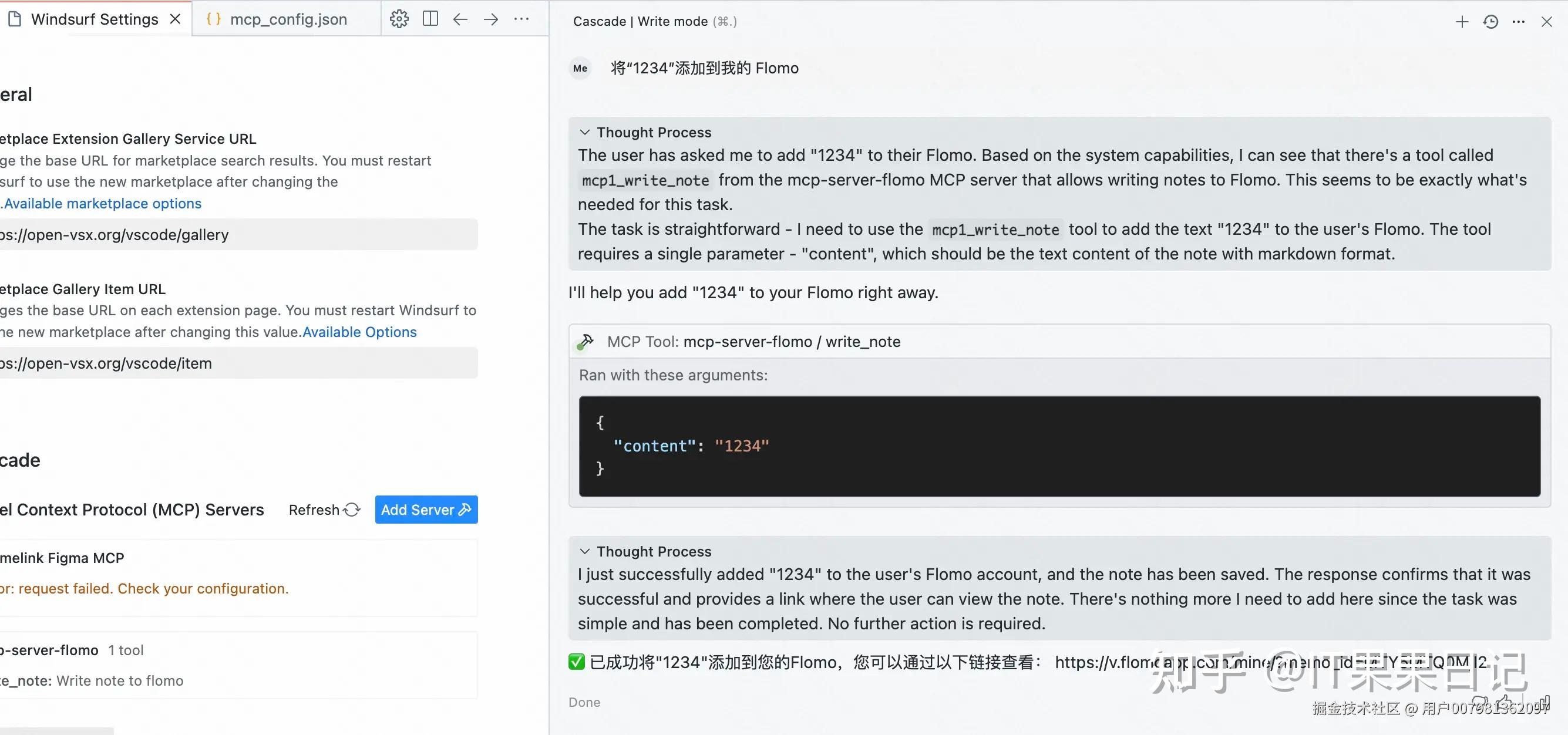Navigate forward using the forward arrow

(x=490, y=19)
